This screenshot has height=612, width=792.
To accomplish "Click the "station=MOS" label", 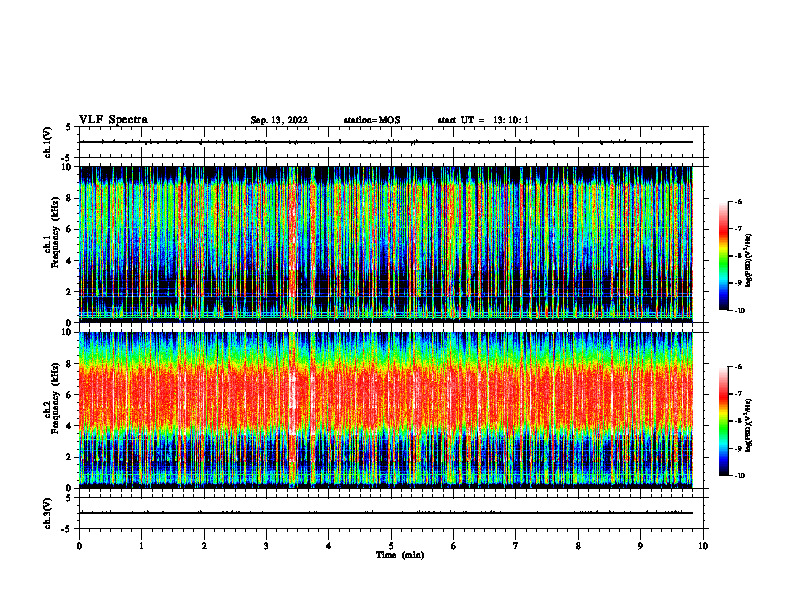I will 372,120.
